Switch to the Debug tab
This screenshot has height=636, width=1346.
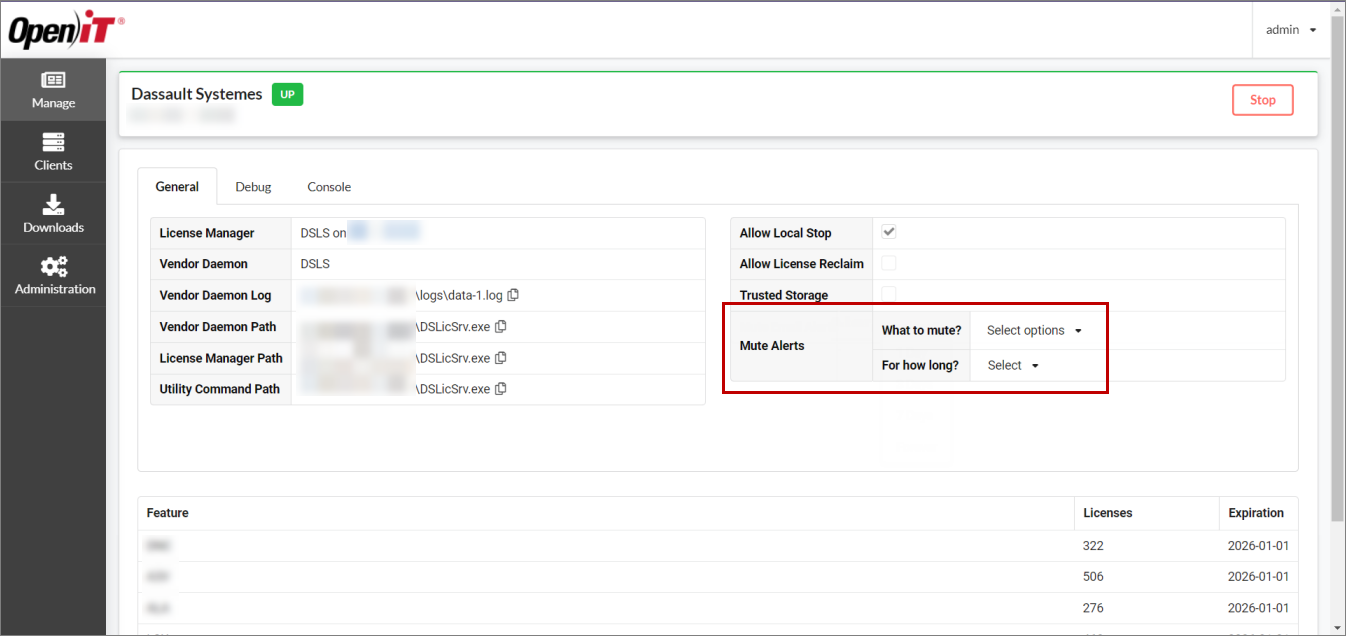(x=253, y=186)
